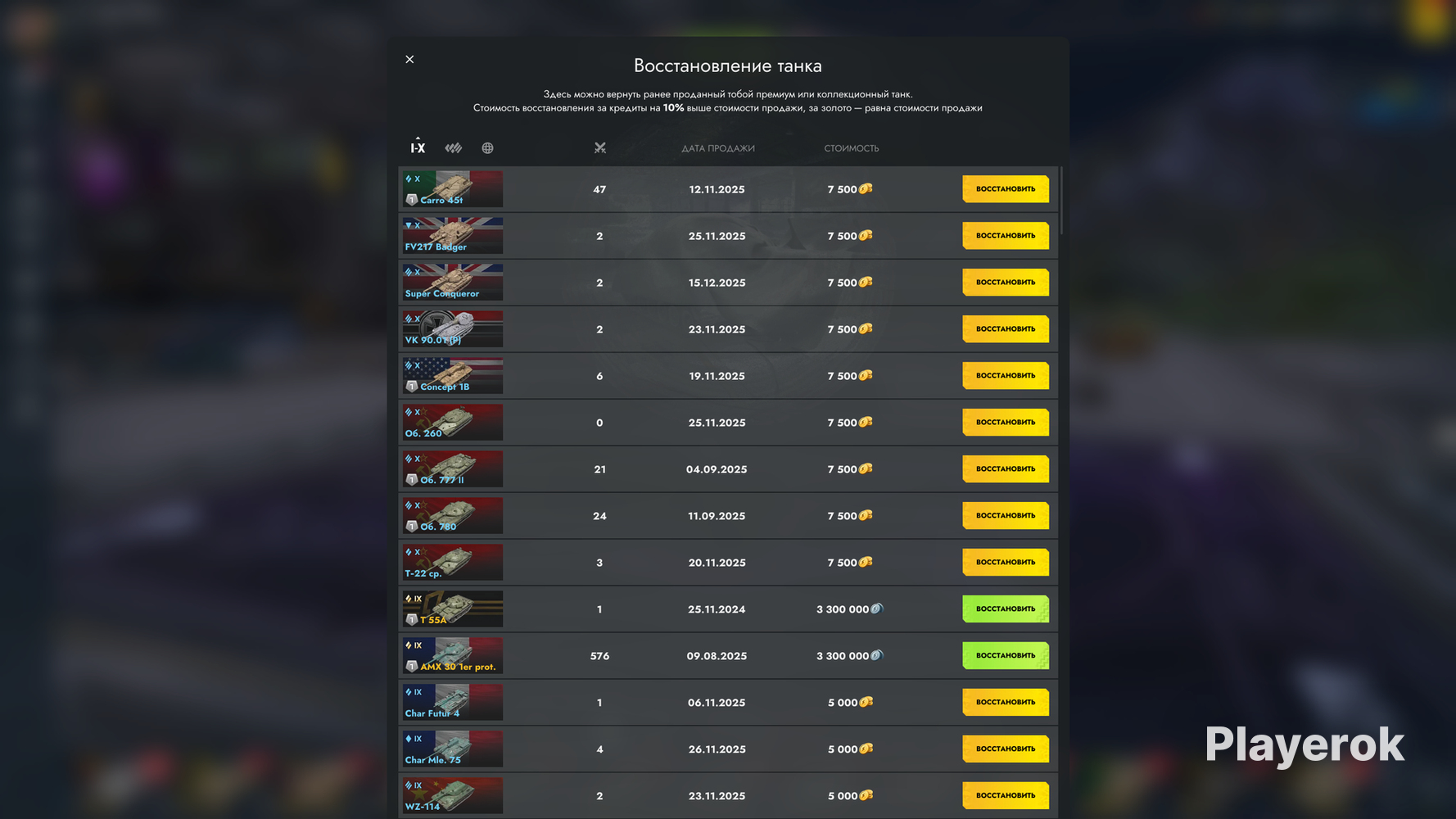Click credits icon in T 55A row

pyautogui.click(x=876, y=609)
